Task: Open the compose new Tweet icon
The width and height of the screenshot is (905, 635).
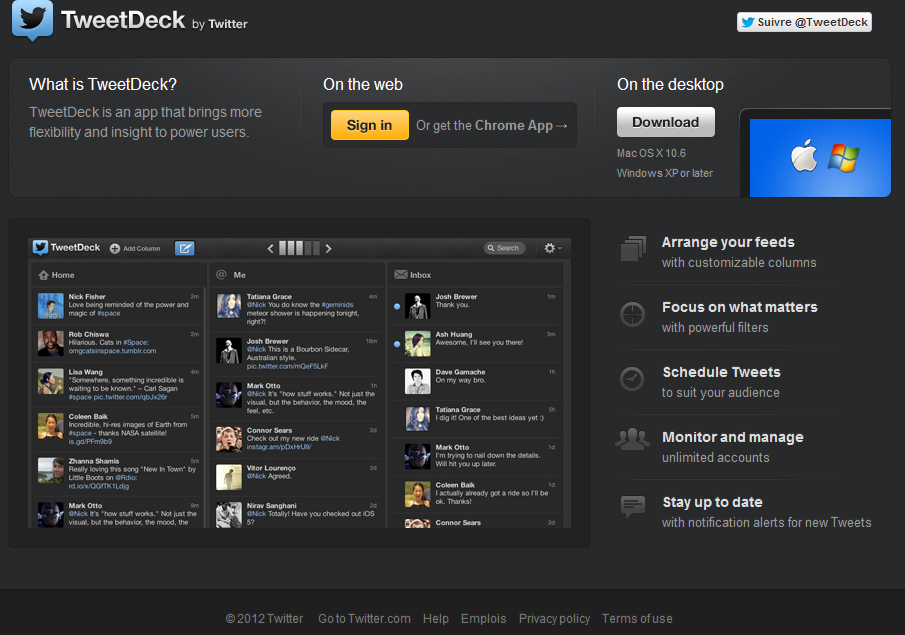Action: [x=186, y=247]
